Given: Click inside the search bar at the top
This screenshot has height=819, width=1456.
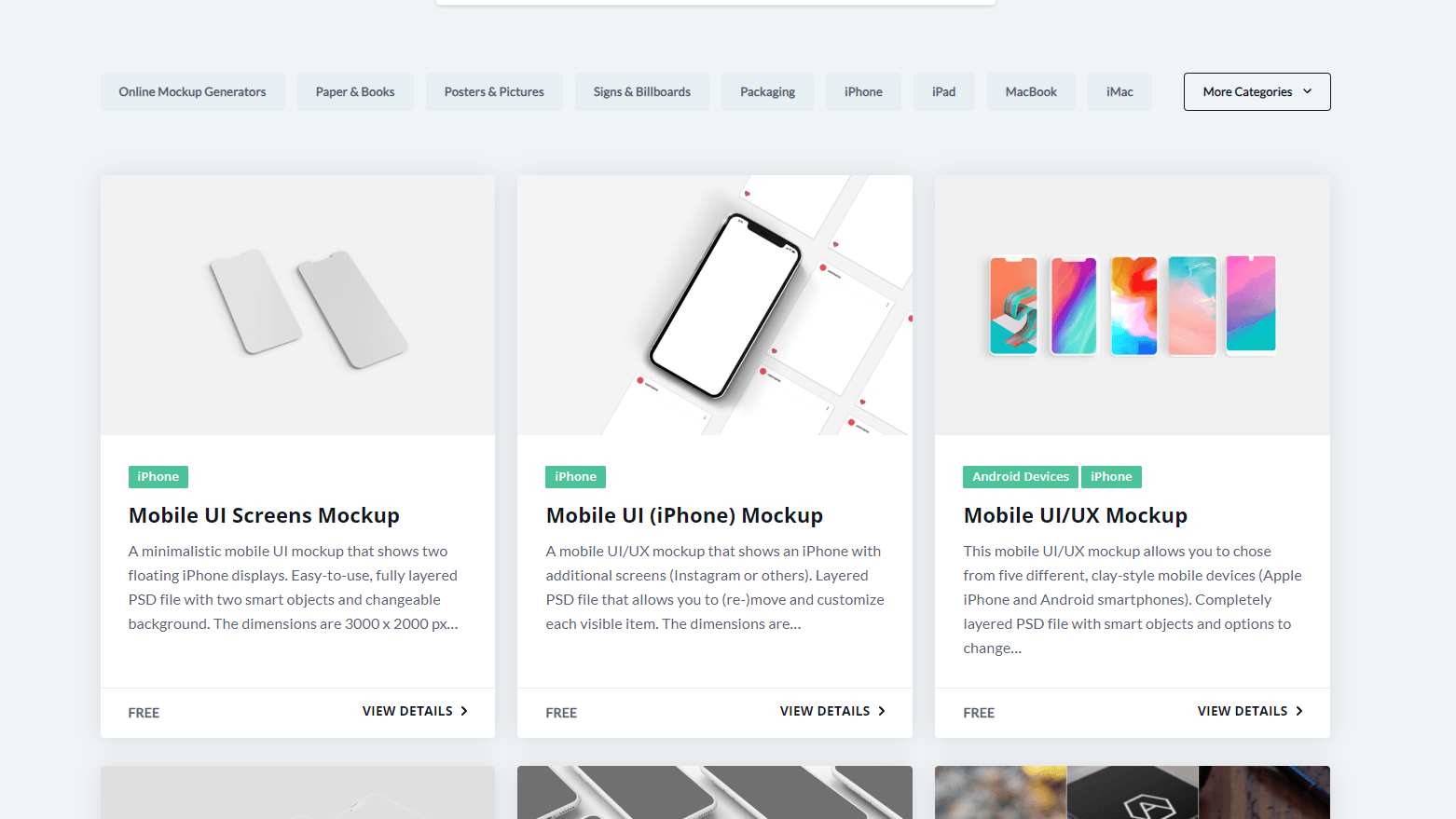Looking at the screenshot, I should click(x=714, y=2).
